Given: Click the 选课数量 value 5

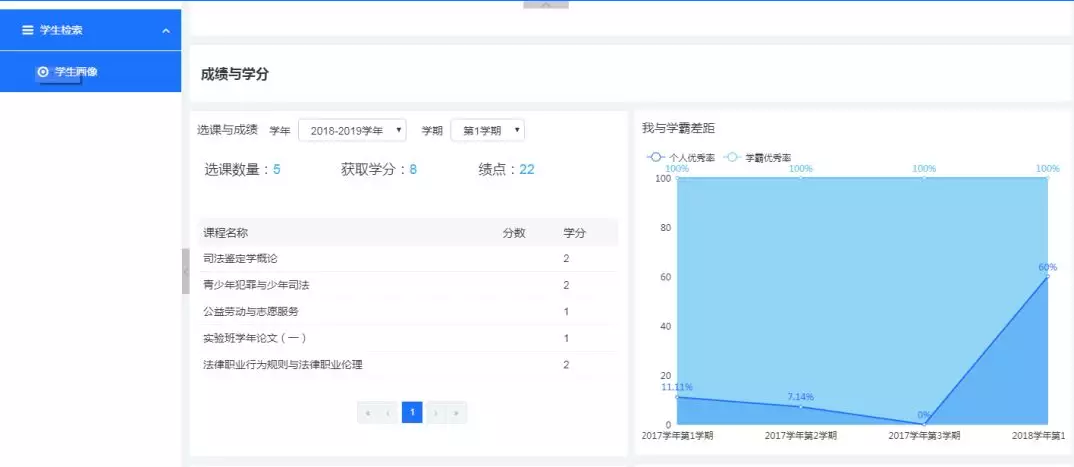Looking at the screenshot, I should click(277, 170).
